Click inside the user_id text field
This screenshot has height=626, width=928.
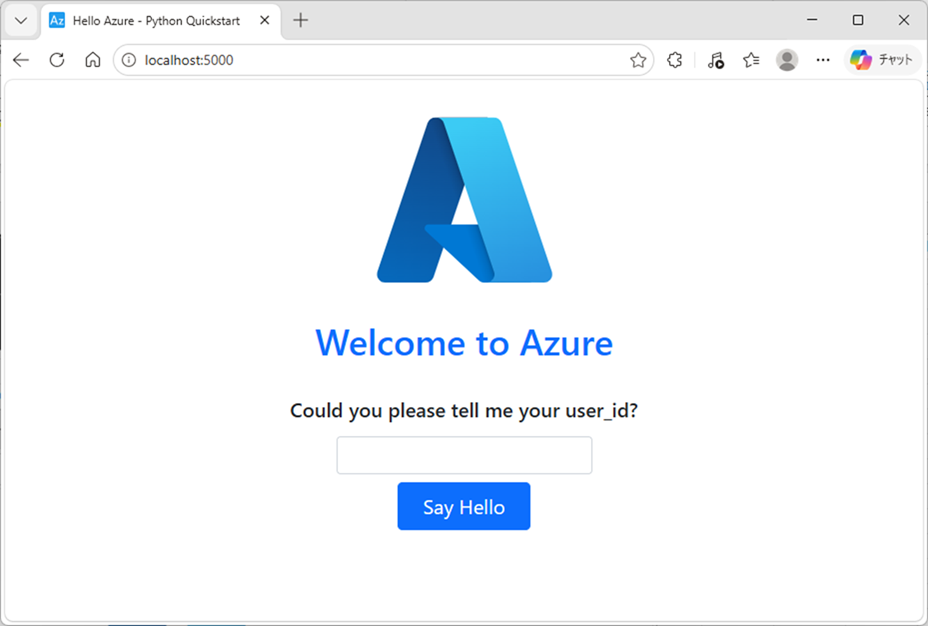pos(463,455)
